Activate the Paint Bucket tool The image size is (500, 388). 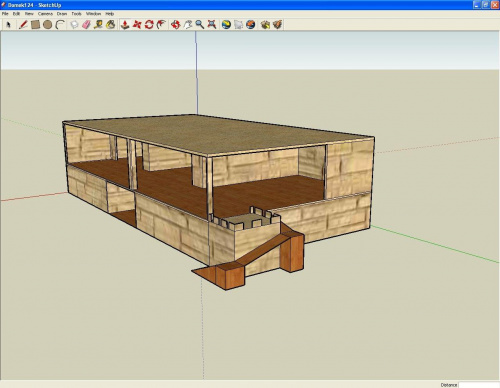pos(111,25)
